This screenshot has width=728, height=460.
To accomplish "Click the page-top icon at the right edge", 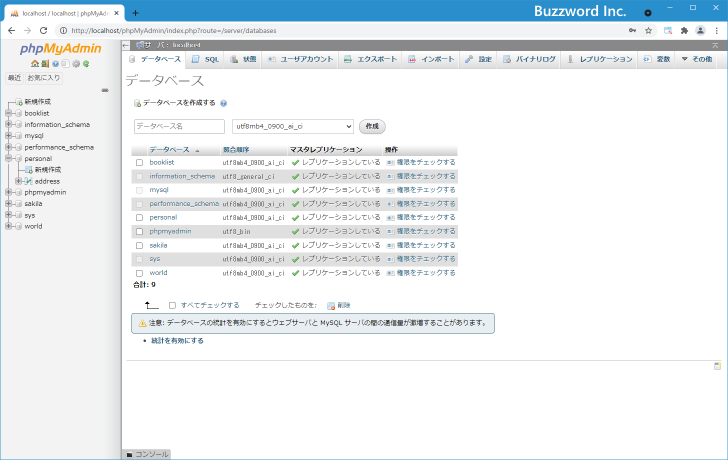I will [717, 366].
